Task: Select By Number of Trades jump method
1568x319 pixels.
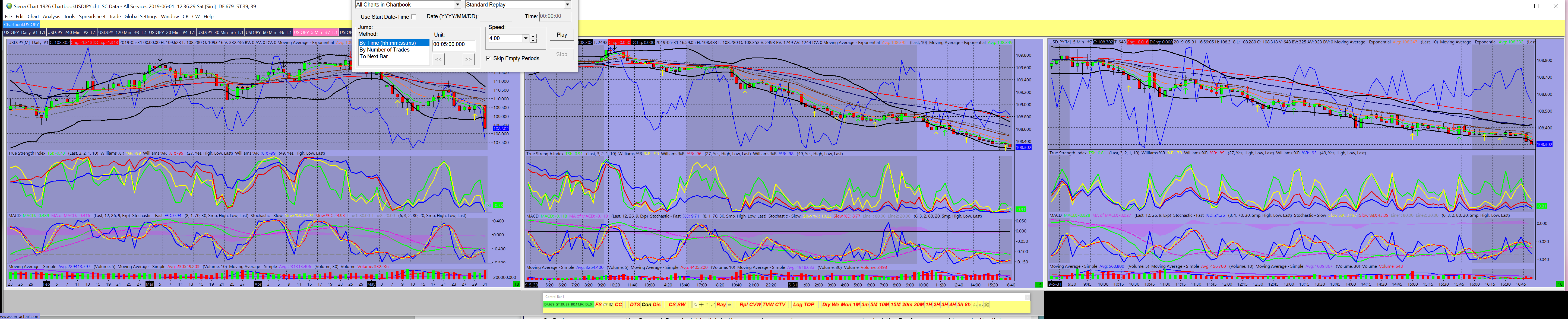Action: [384, 50]
